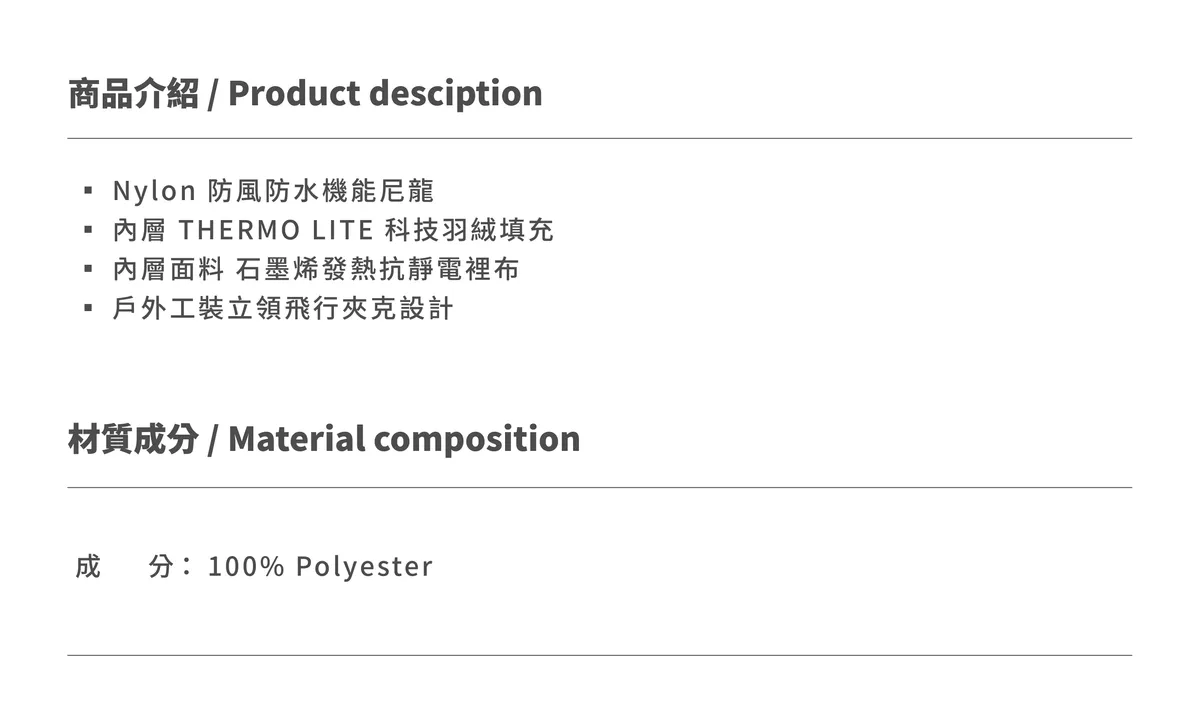
Task: Click the 防風防水機能尼龍 text
Action: pos(321,190)
